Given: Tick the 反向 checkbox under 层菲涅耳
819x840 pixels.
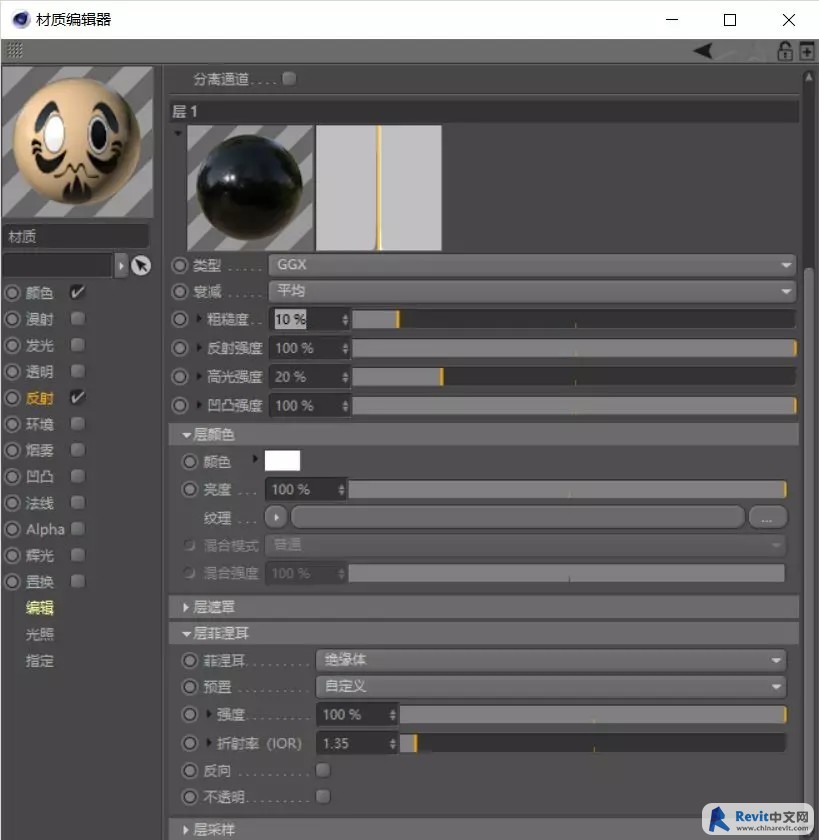Looking at the screenshot, I should [323, 770].
